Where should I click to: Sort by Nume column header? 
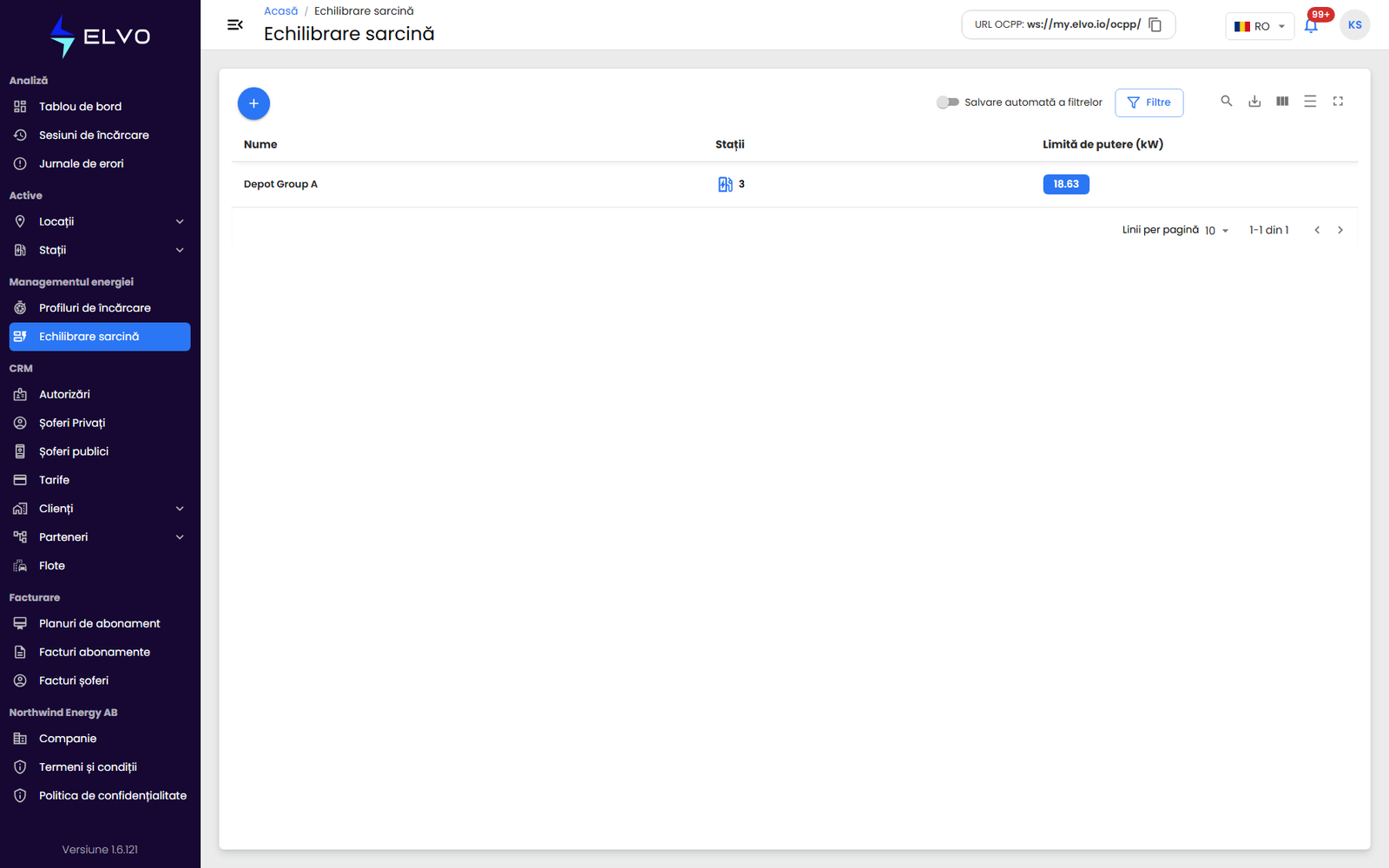pos(260,144)
